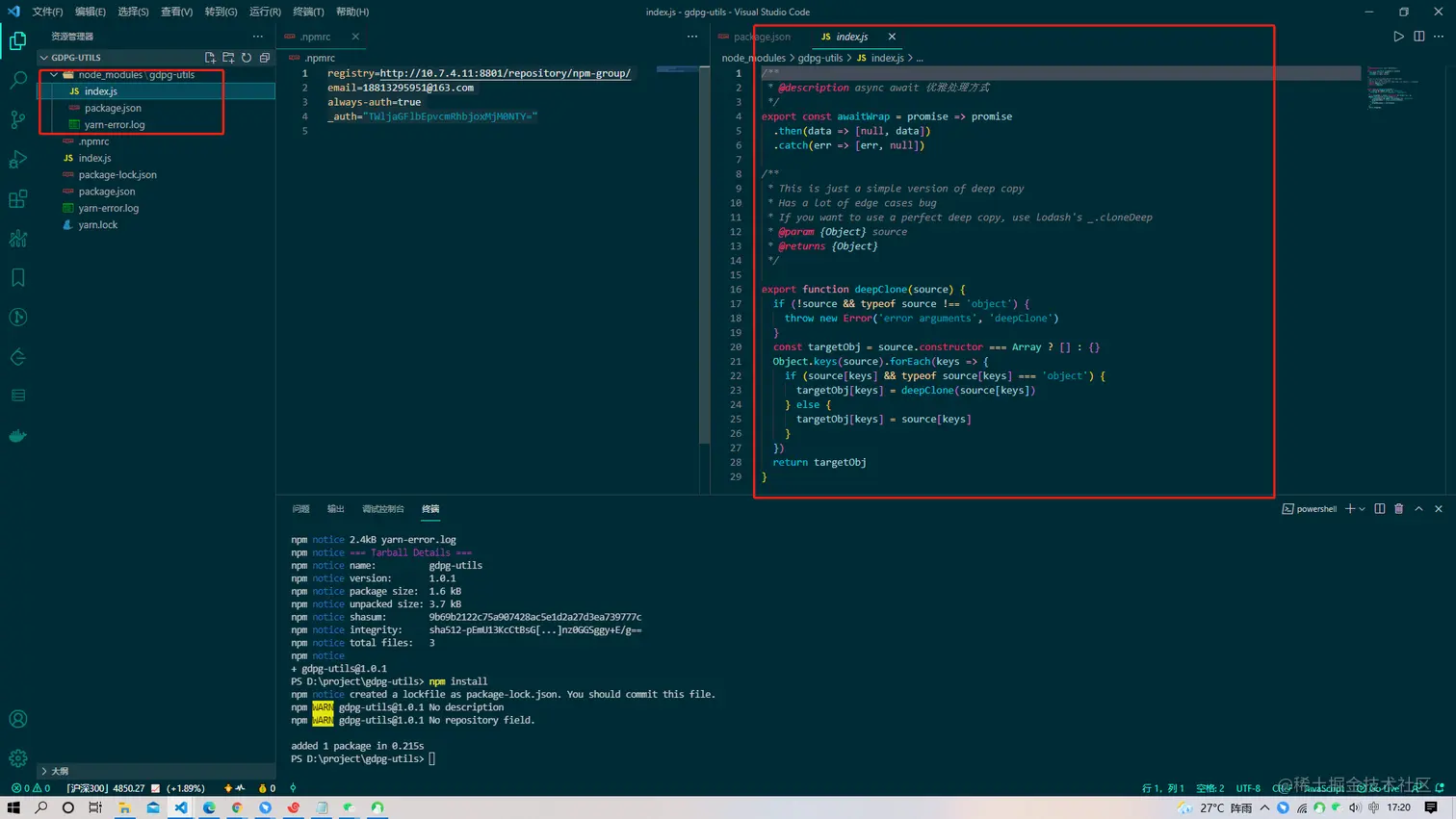Collapse all folders in explorer
The image size is (1456, 819).
(265, 58)
